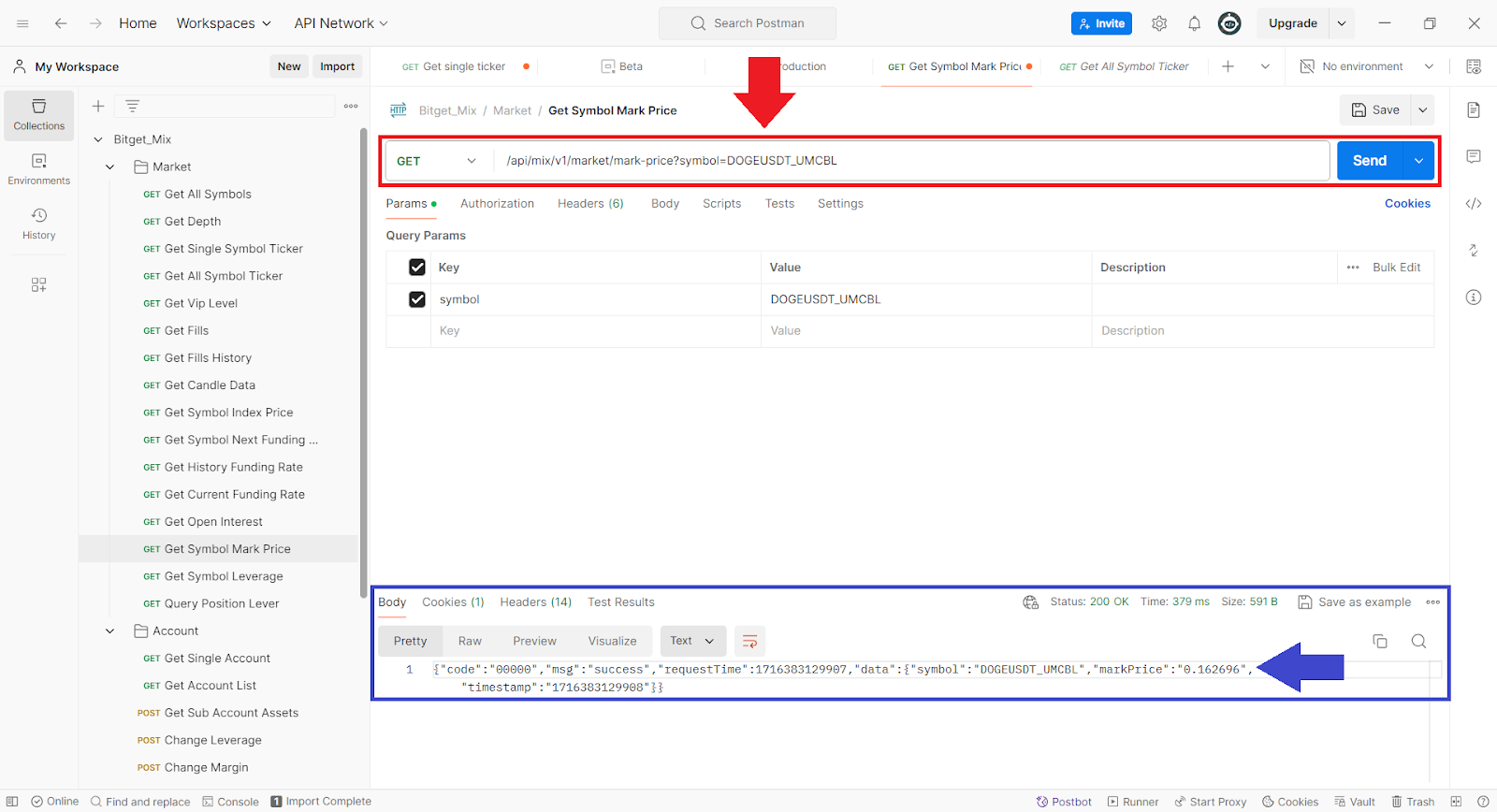Click the DOGEUSDT_UMCBL value cell
The image size is (1497, 812).
[926, 299]
